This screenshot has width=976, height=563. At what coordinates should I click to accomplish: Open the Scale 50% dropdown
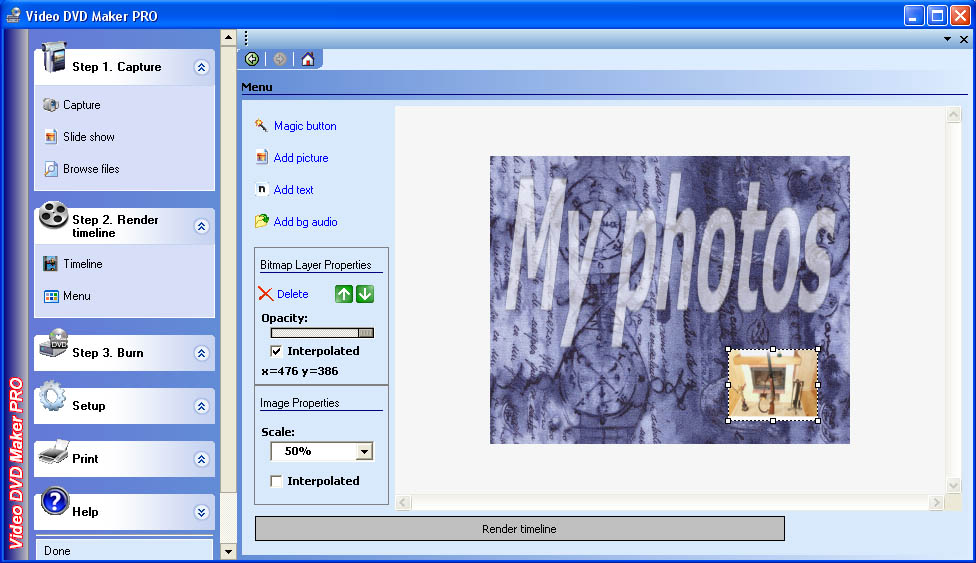point(364,452)
